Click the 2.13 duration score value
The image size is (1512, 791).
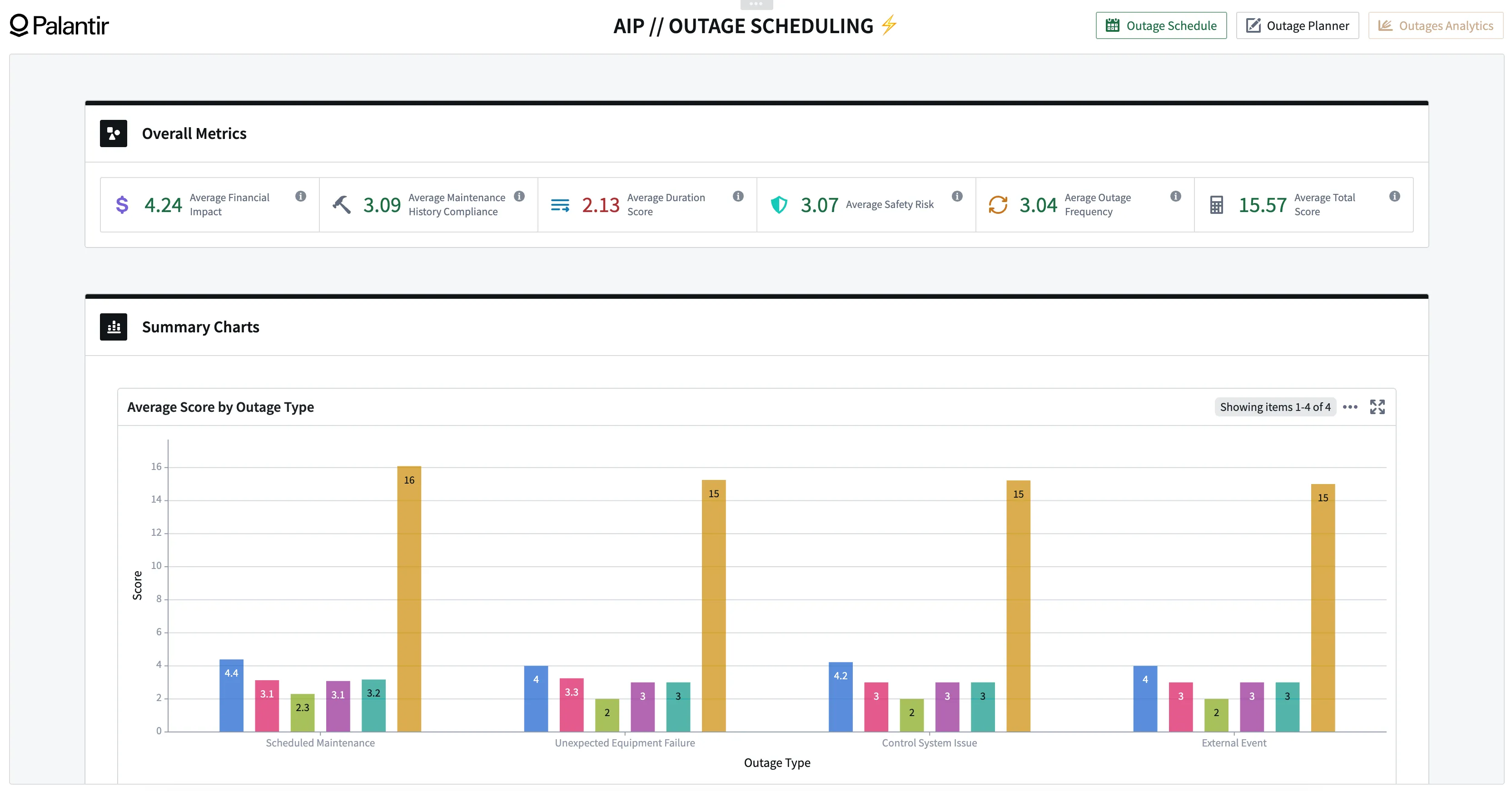pyautogui.click(x=601, y=205)
